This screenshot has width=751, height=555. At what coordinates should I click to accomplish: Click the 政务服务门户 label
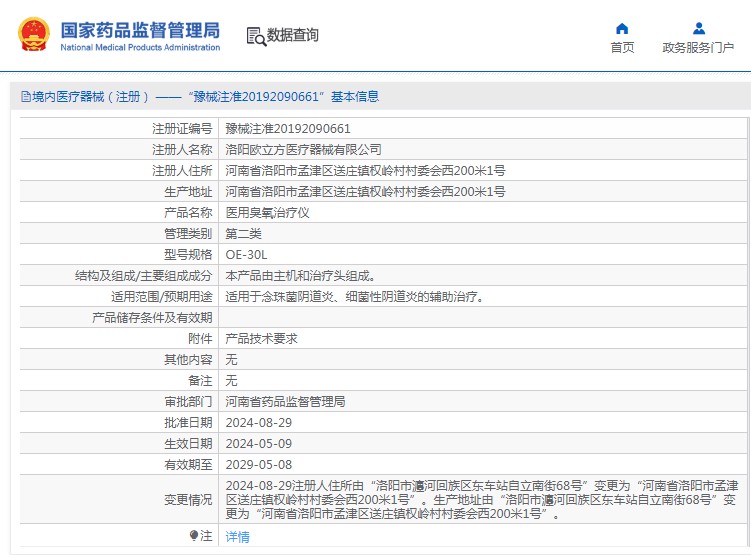(x=698, y=47)
